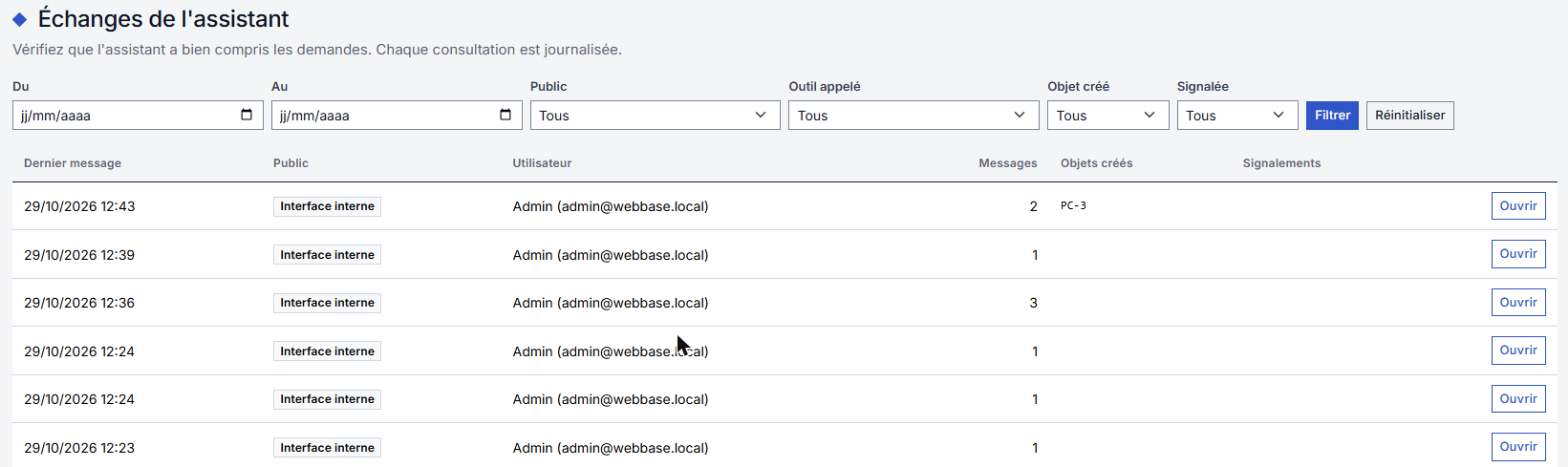Apply filters with the Filtrer button
The width and height of the screenshot is (1568, 467).
[1333, 115]
